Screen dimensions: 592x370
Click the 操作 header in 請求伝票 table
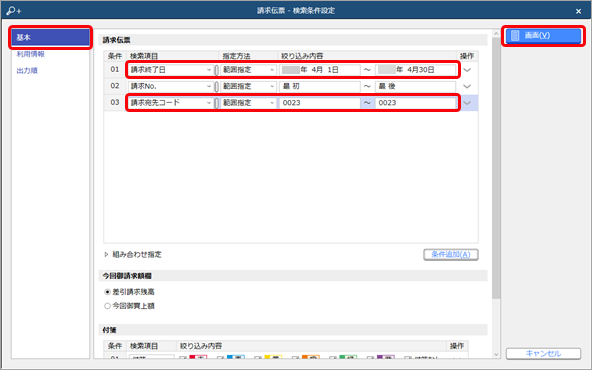point(467,56)
